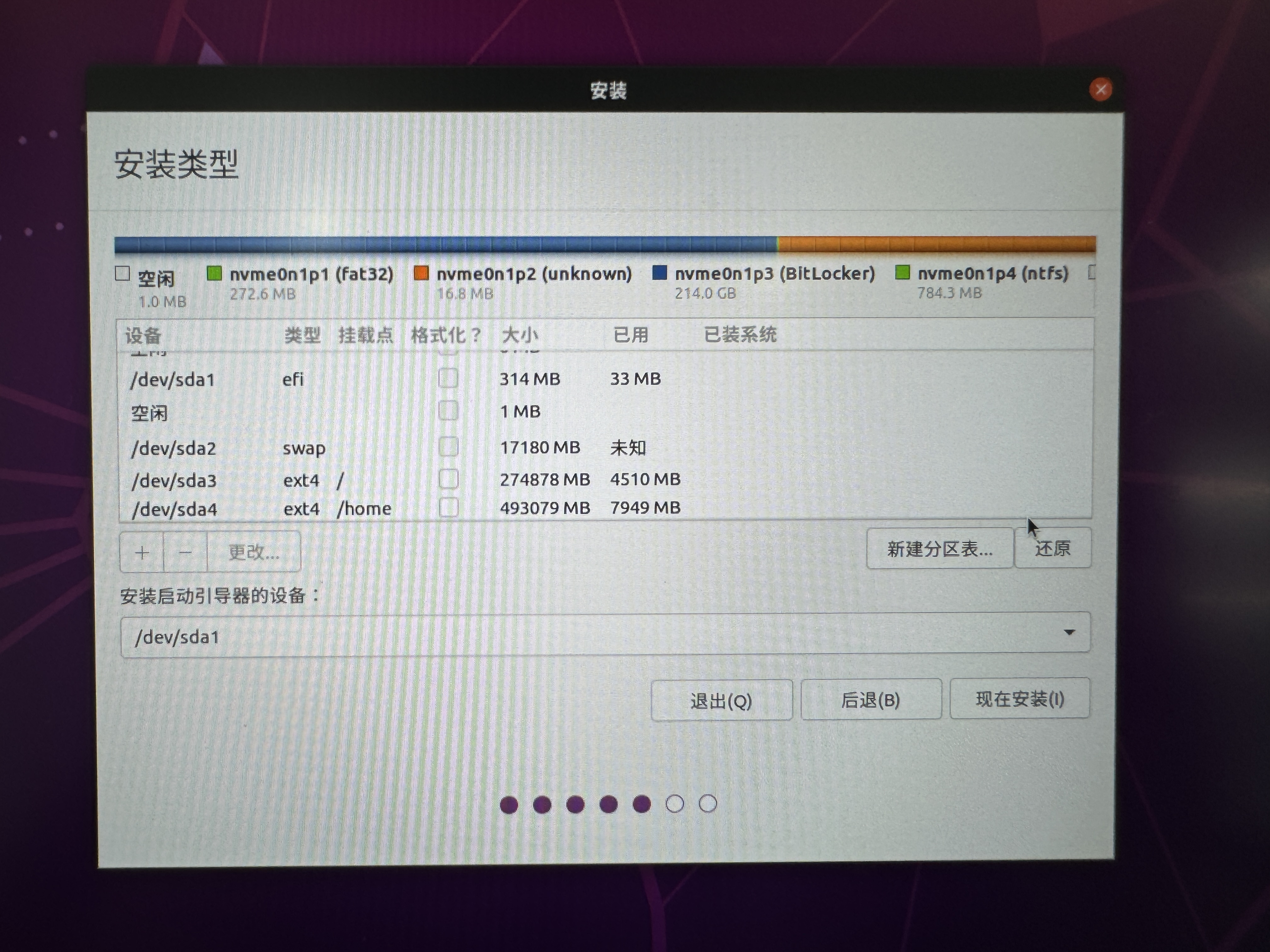Select the /dev/sda2 swap partition row

click(605, 447)
